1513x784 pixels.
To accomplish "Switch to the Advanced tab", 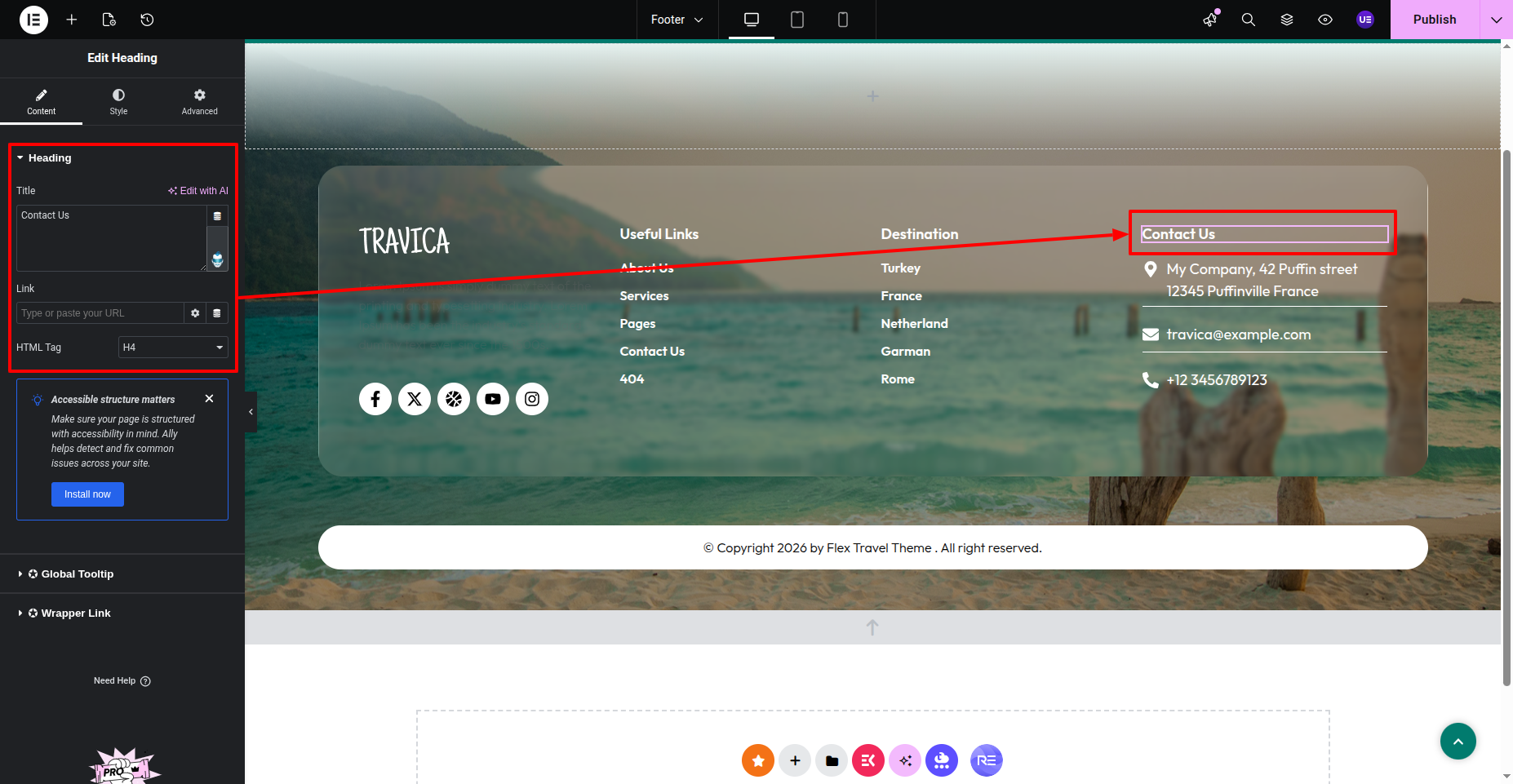I will (199, 102).
